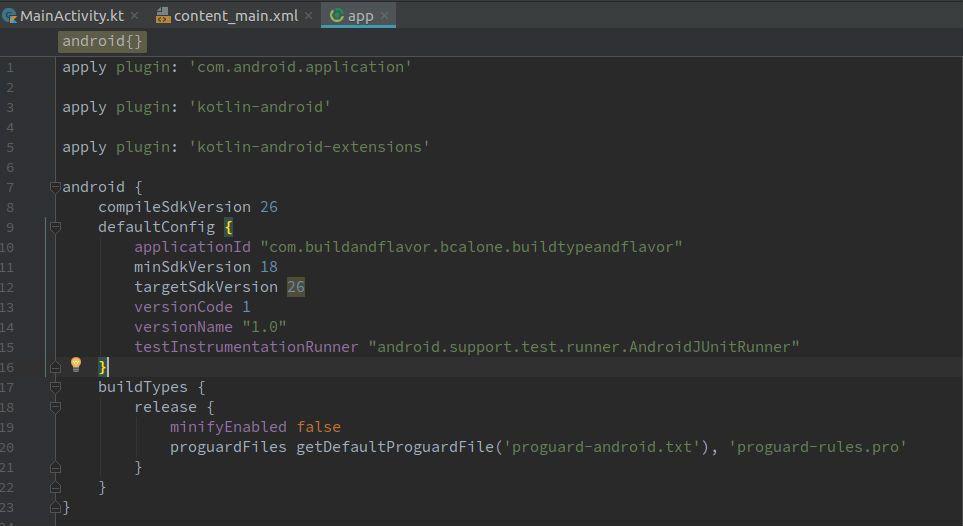
Task: Click the Gradle icon on app tab
Action: (x=337, y=15)
